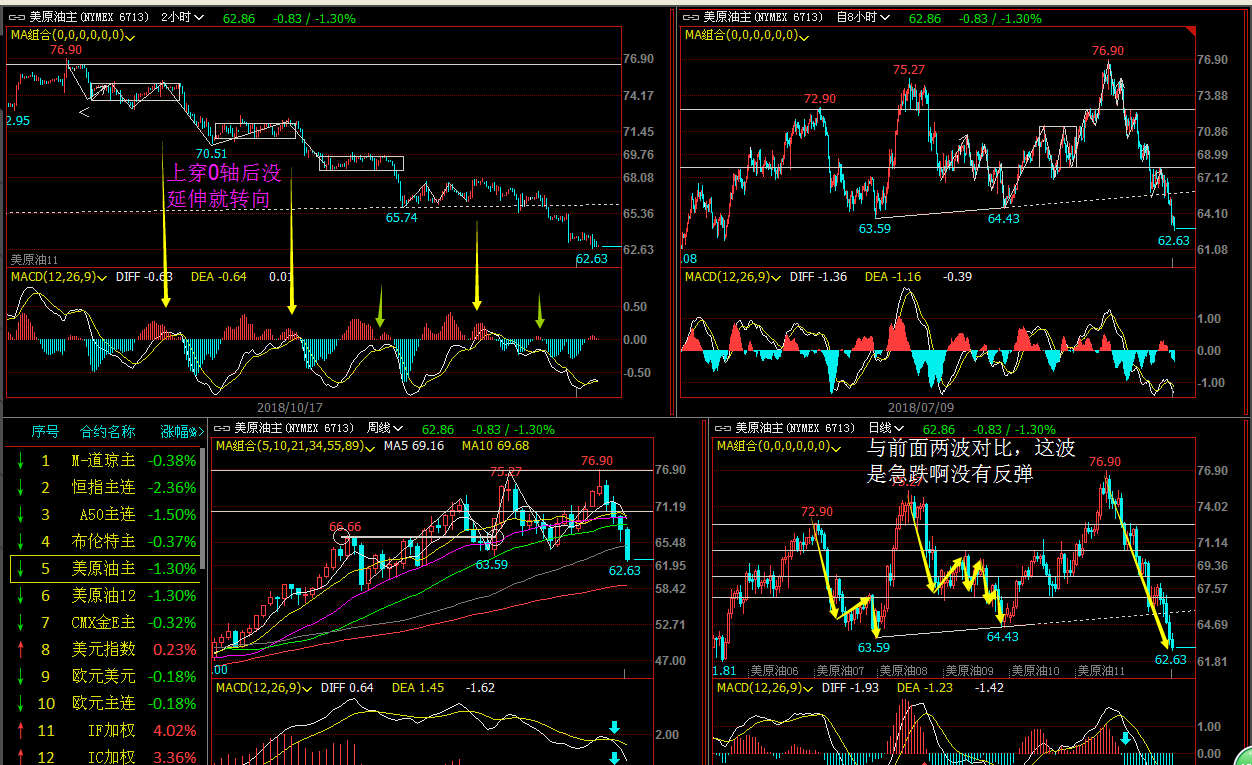
Task: Click the contract list vertical scrollbar
Action: 203,510
